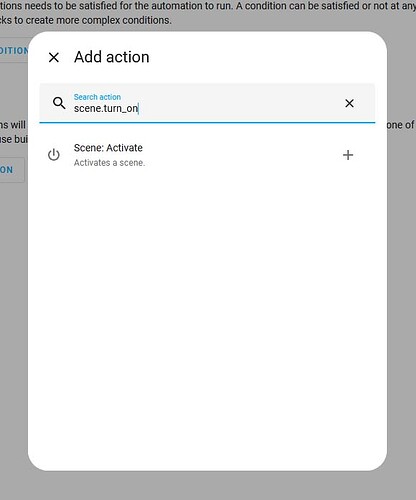Clear the search action field

pyautogui.click(x=349, y=103)
